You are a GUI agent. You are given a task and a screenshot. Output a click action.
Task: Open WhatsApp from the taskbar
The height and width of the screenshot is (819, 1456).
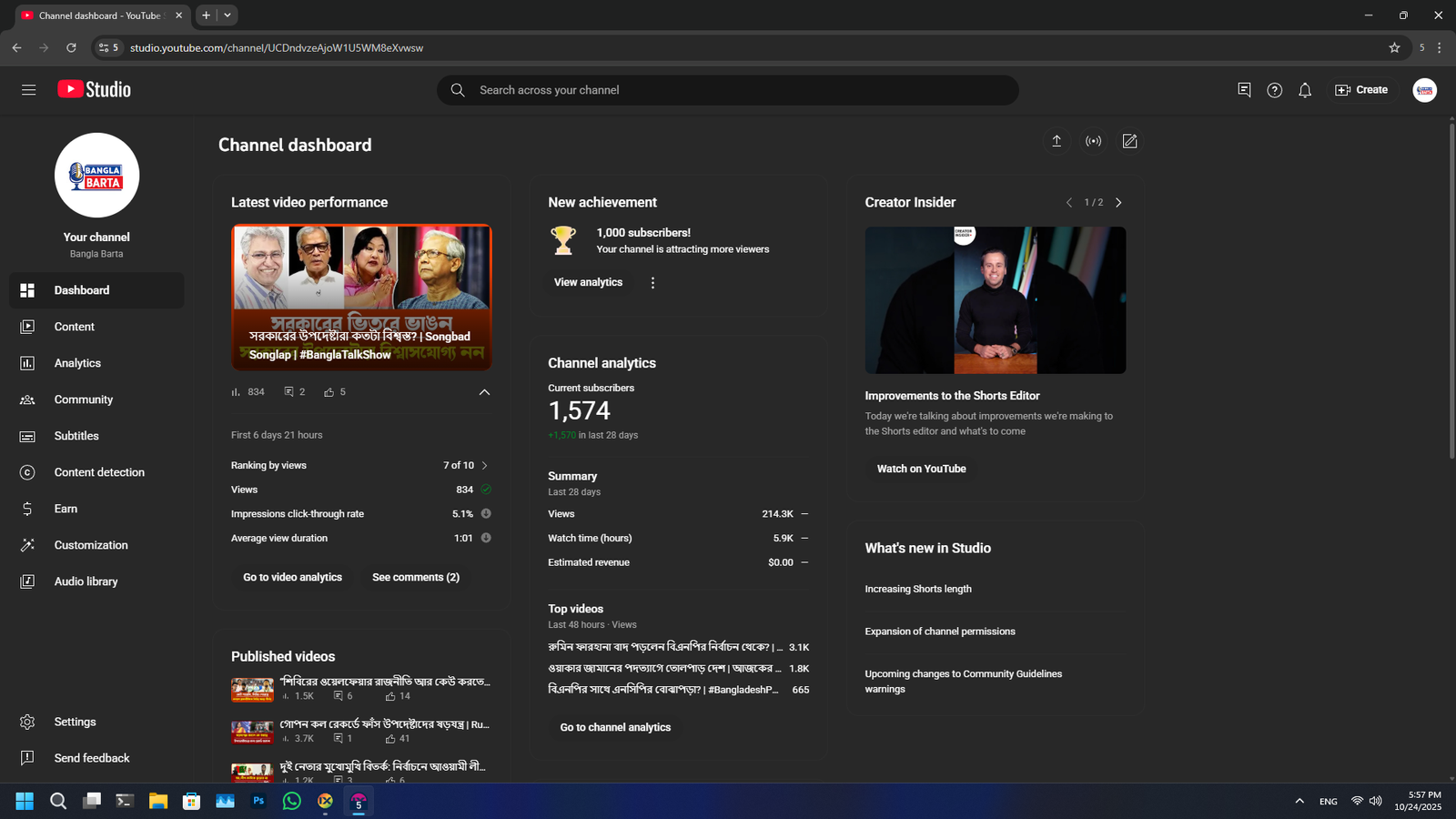292,801
